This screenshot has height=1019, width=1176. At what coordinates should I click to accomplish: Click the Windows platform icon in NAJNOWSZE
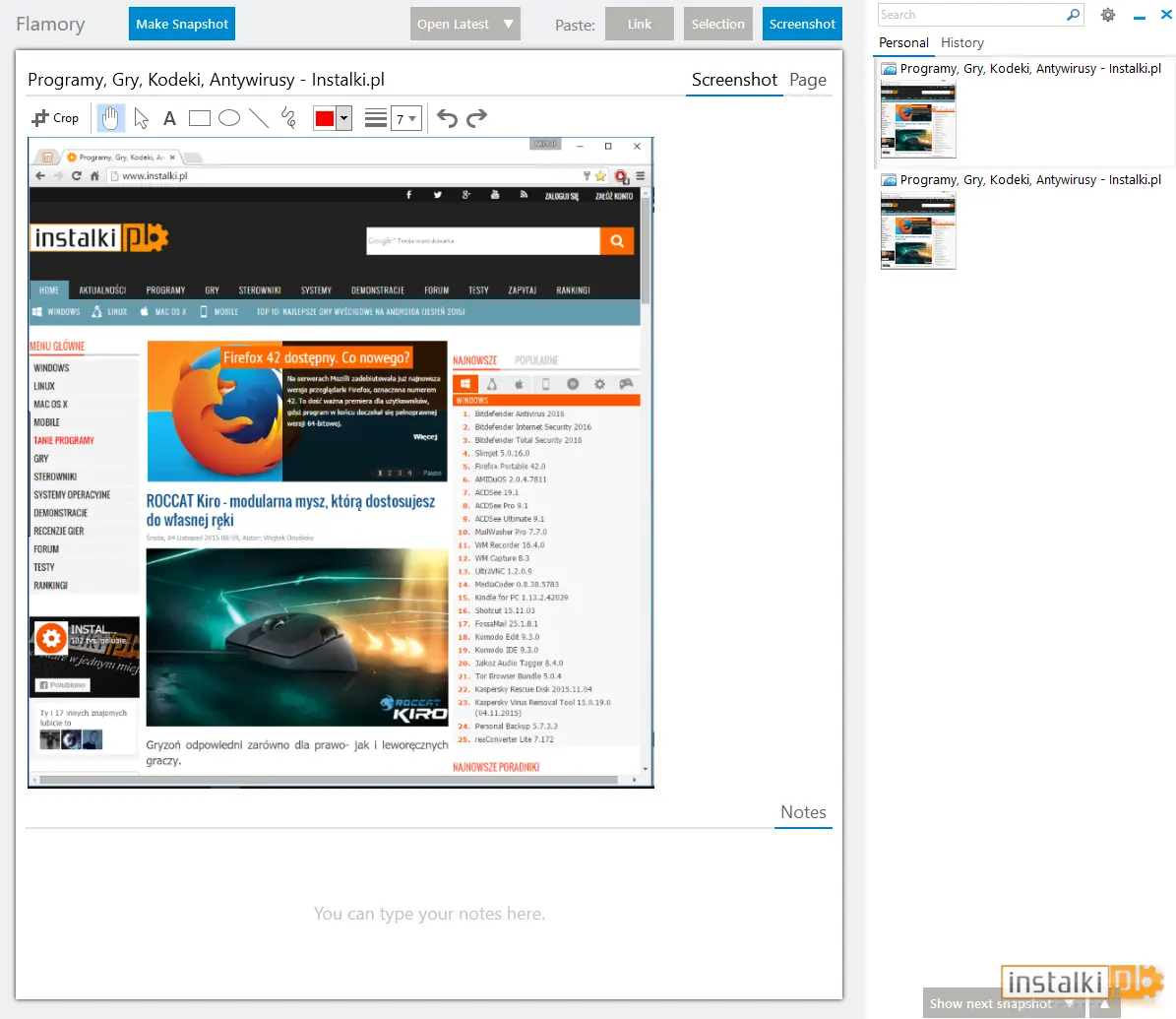[465, 384]
